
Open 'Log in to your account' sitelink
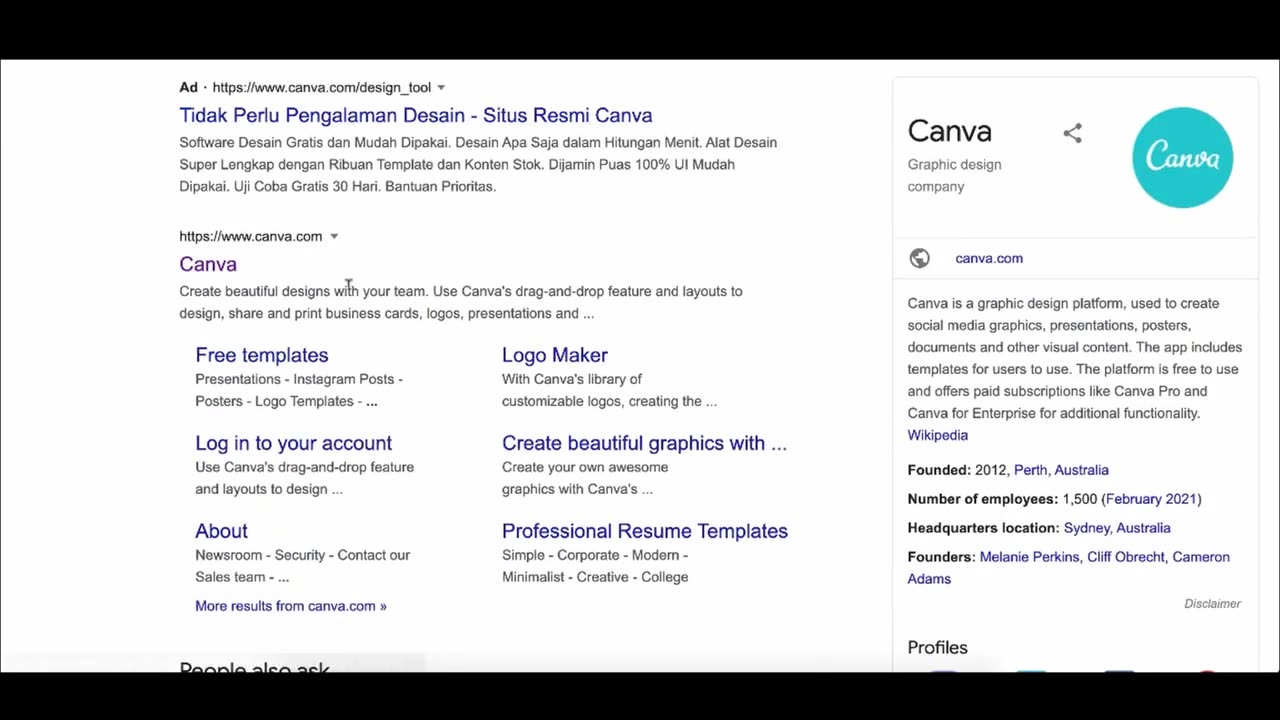click(x=294, y=443)
